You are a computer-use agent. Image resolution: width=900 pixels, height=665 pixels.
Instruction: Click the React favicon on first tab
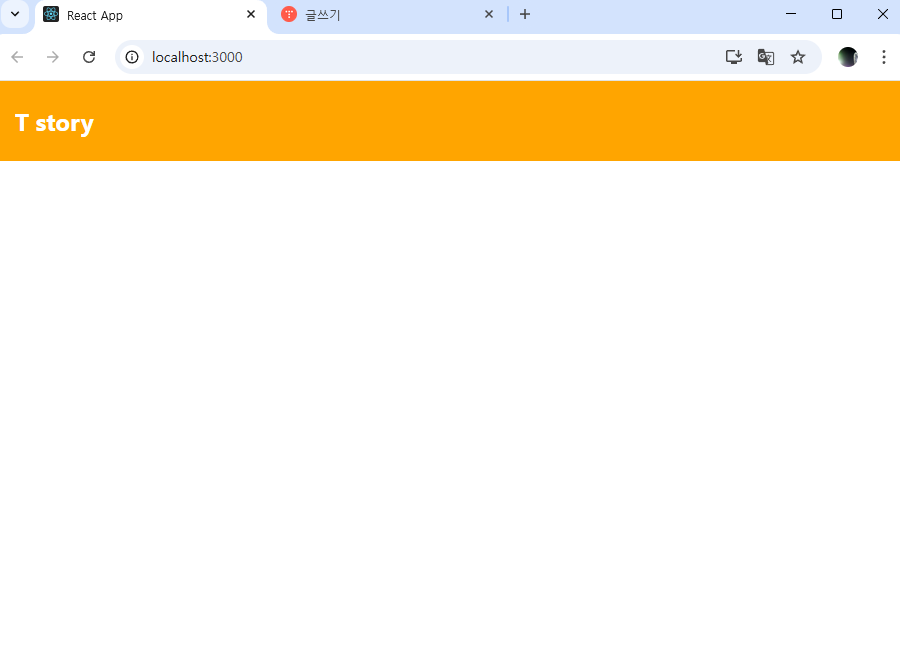(x=51, y=14)
